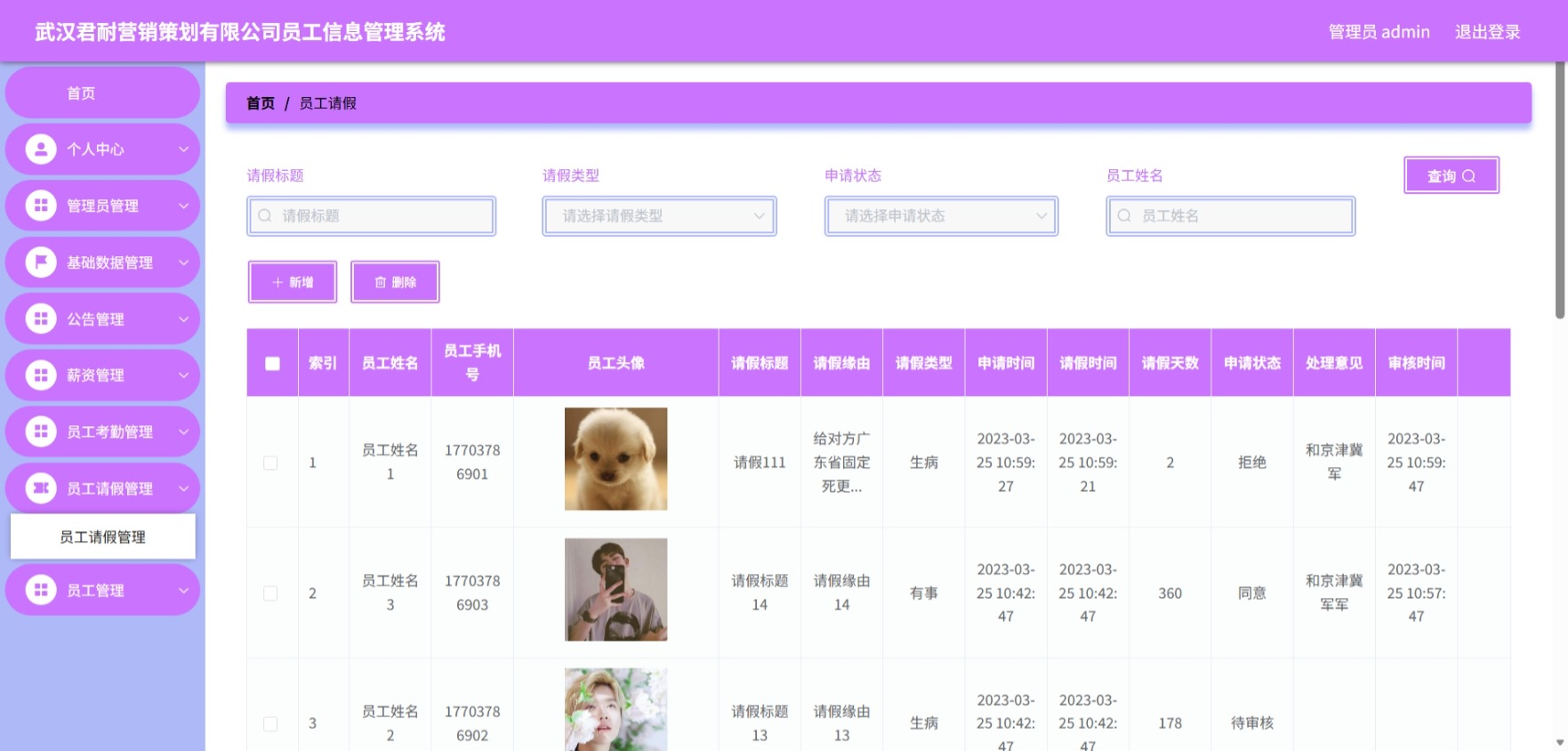This screenshot has height=751, width=1568.
Task: Click the puppy avatar thumbnail in row 1
Action: click(x=615, y=459)
